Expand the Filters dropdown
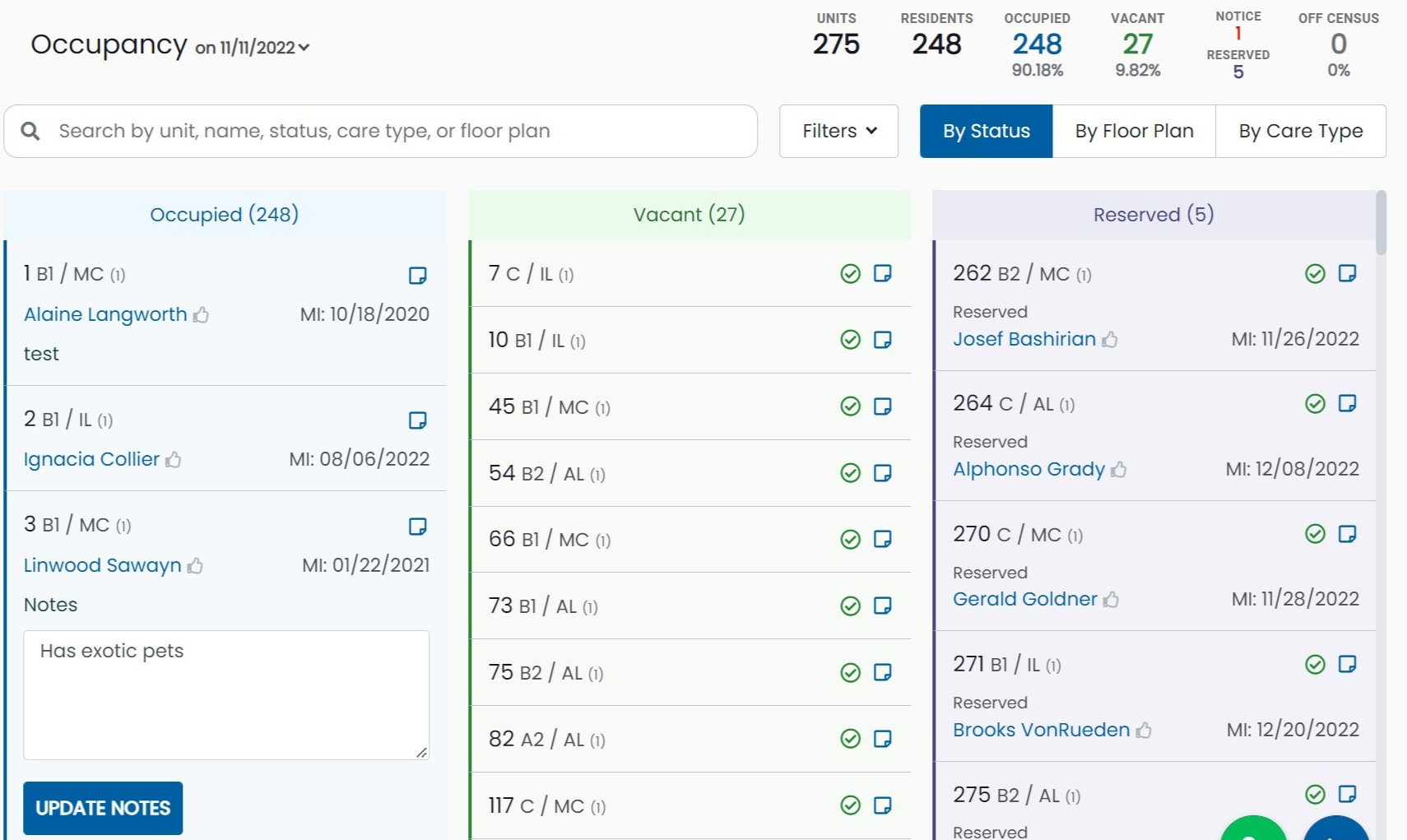Image resolution: width=1407 pixels, height=840 pixels. pyautogui.click(x=839, y=131)
